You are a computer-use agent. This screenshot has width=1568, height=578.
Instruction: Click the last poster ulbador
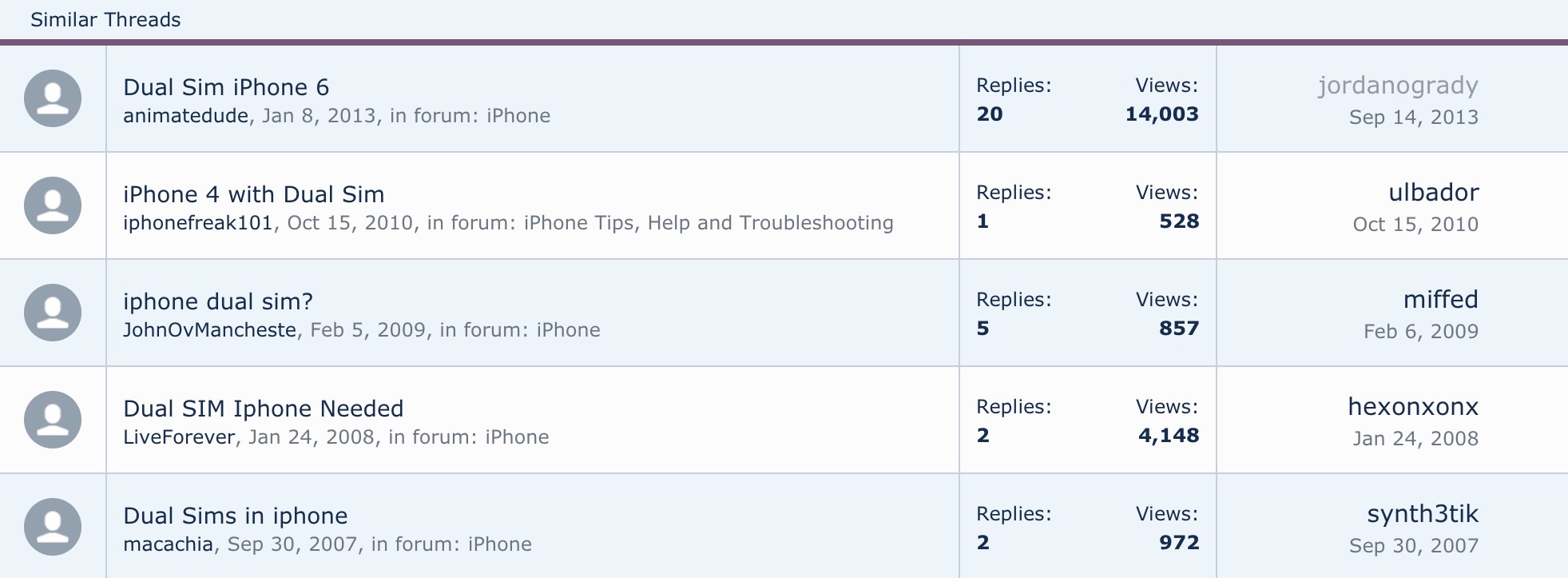coord(1433,193)
